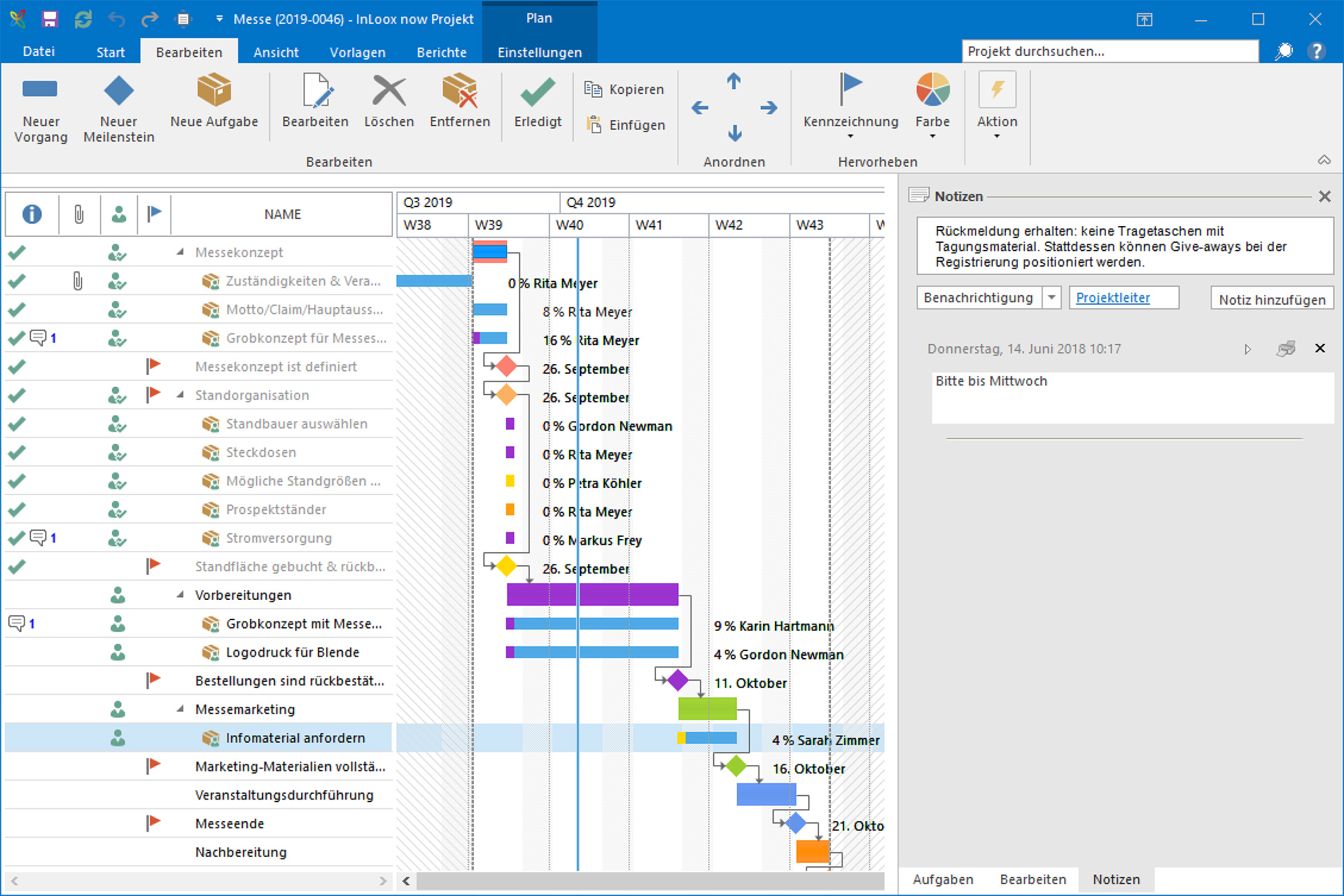Click the Entfernen icon in ribbon
Image resolution: width=1344 pixels, height=896 pixels.
point(459,91)
